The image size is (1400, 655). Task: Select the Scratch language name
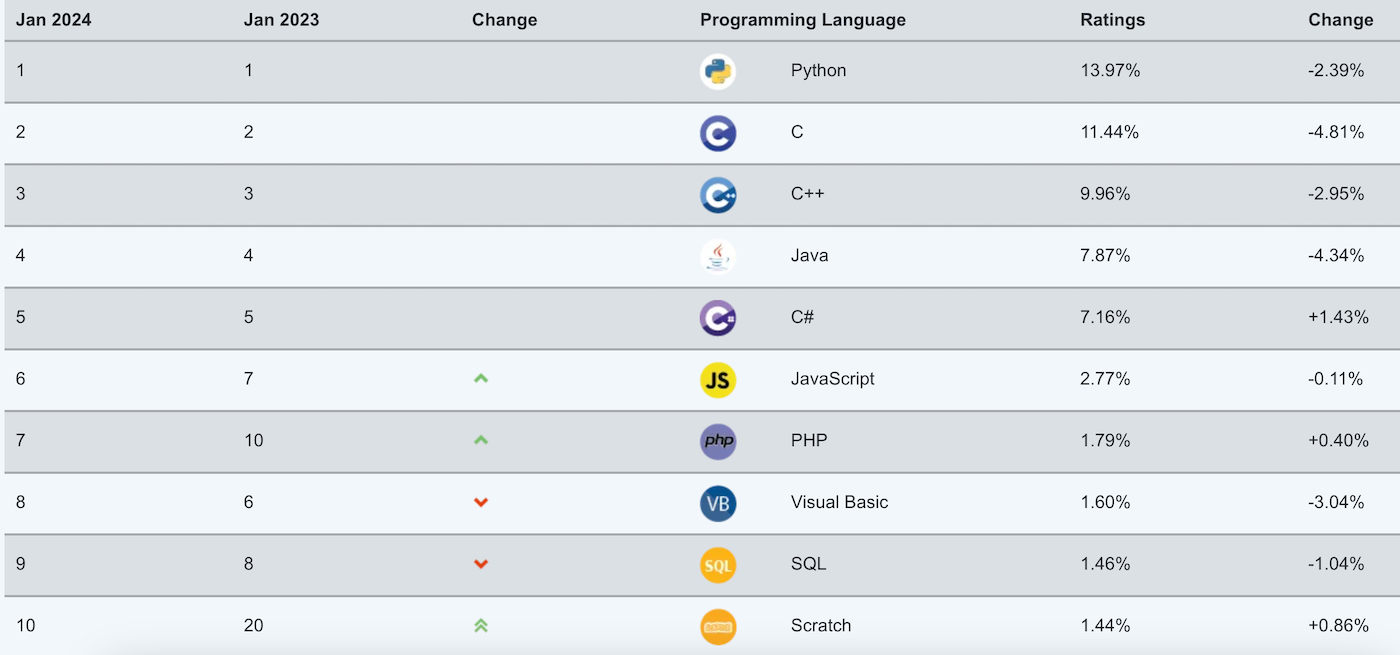(820, 626)
